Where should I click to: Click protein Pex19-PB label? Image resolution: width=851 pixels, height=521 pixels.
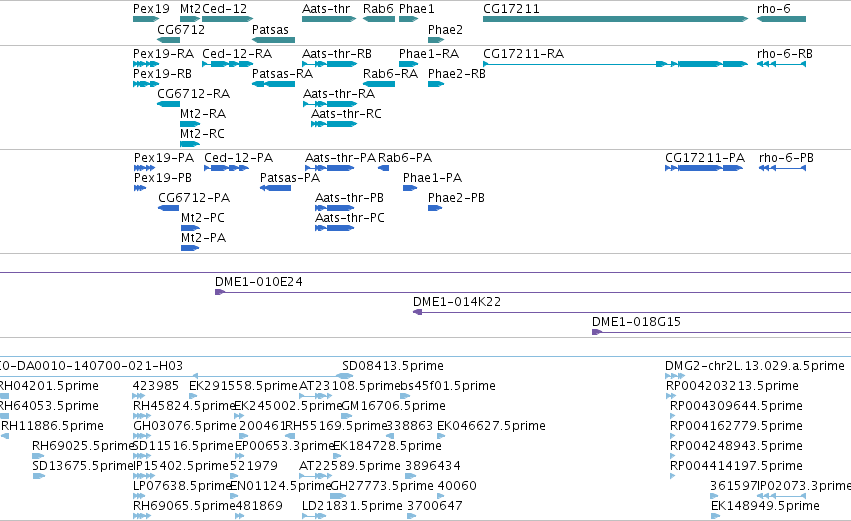pyautogui.click(x=163, y=178)
